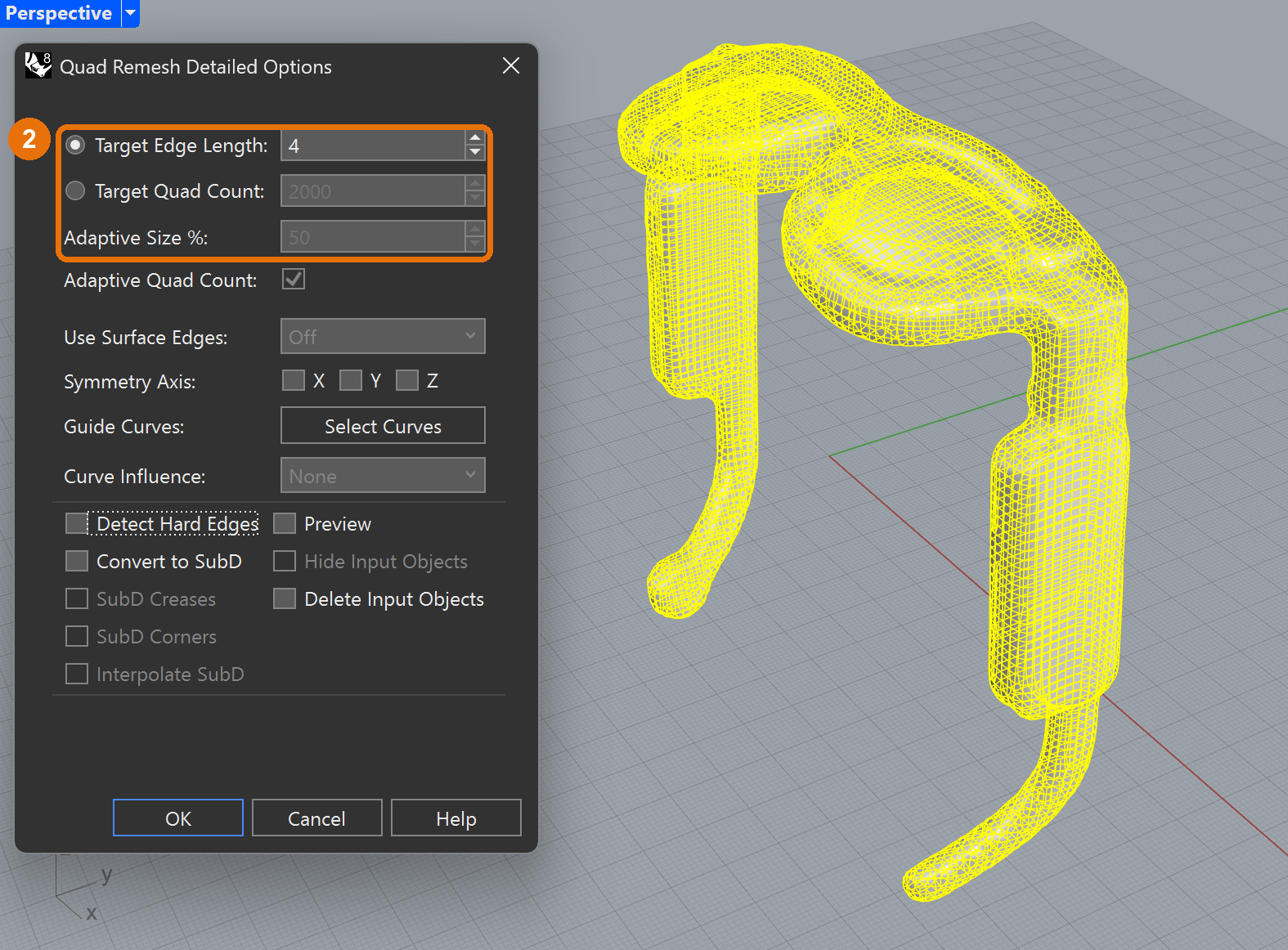Click the Cancel button

coord(317,818)
